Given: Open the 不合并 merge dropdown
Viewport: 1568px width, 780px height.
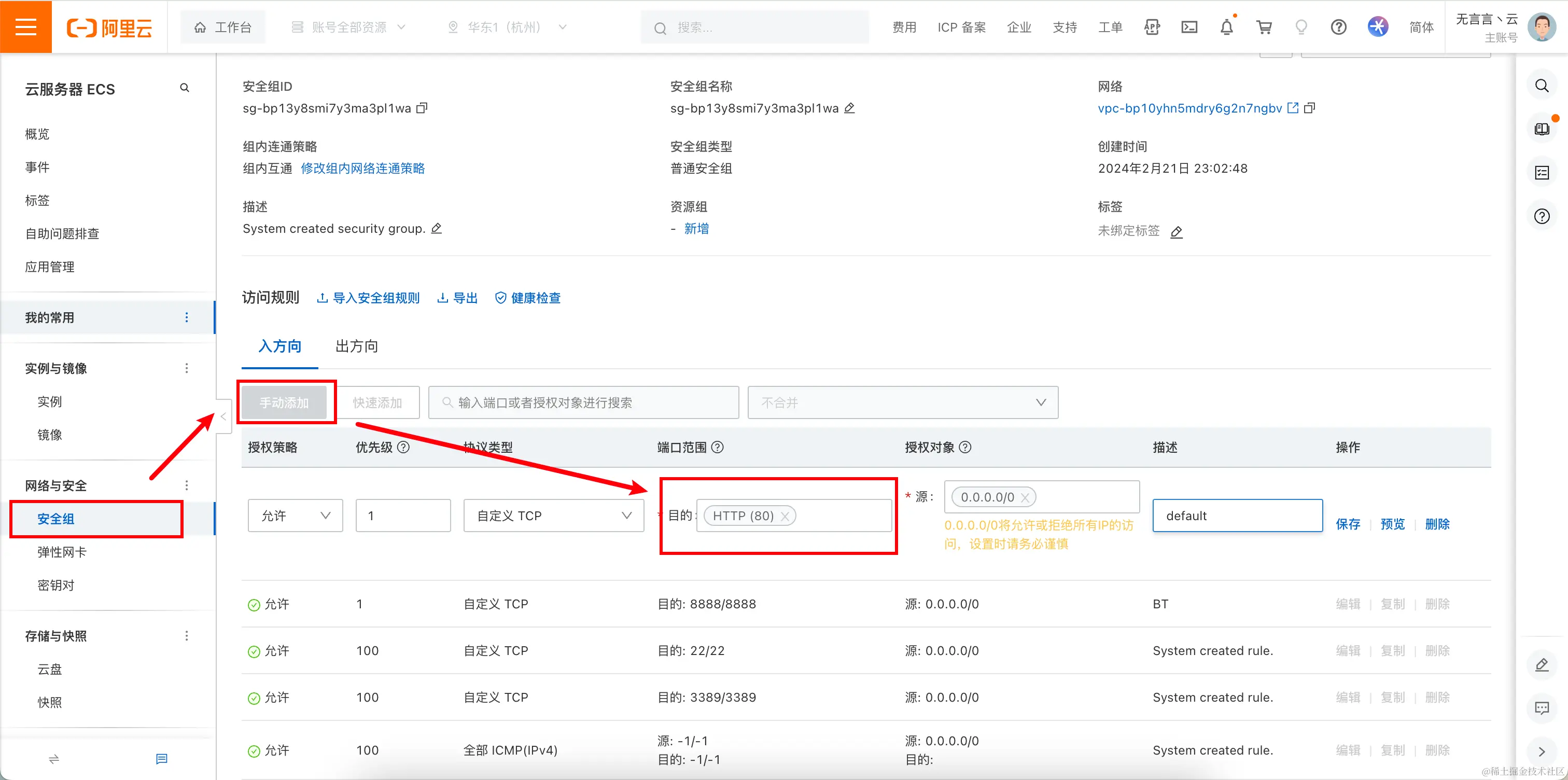Looking at the screenshot, I should click(903, 402).
